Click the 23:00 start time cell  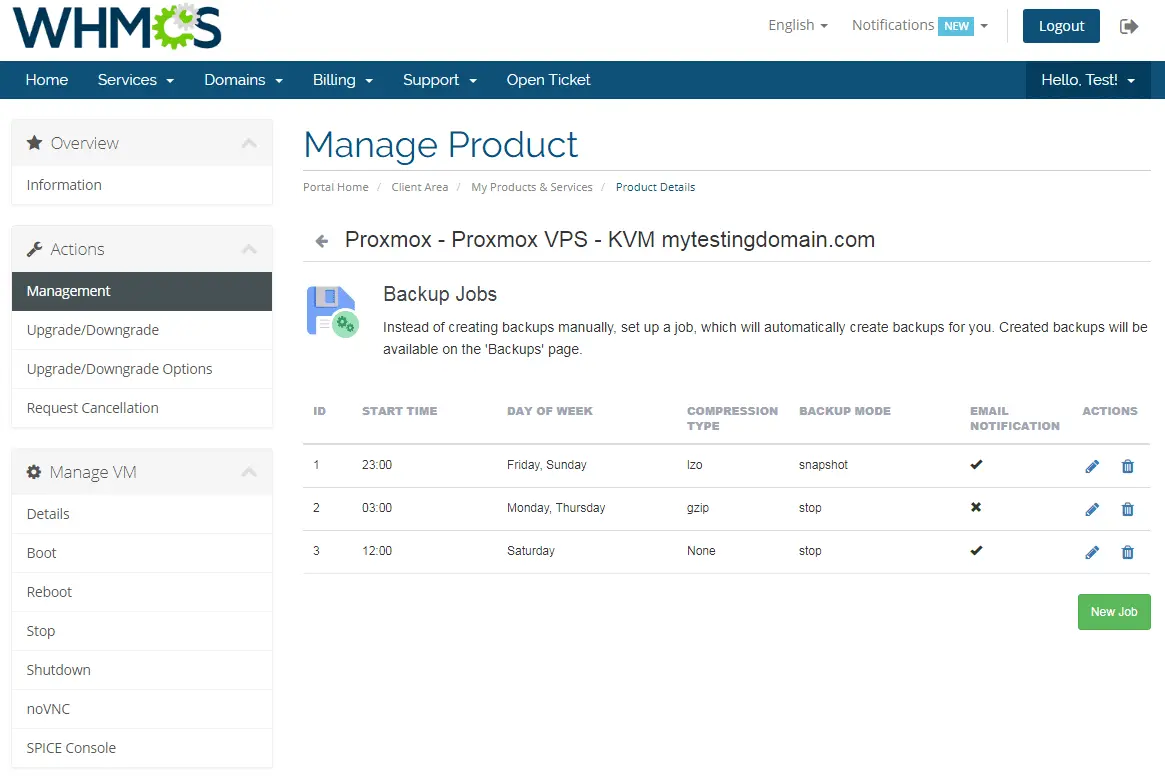click(x=377, y=465)
